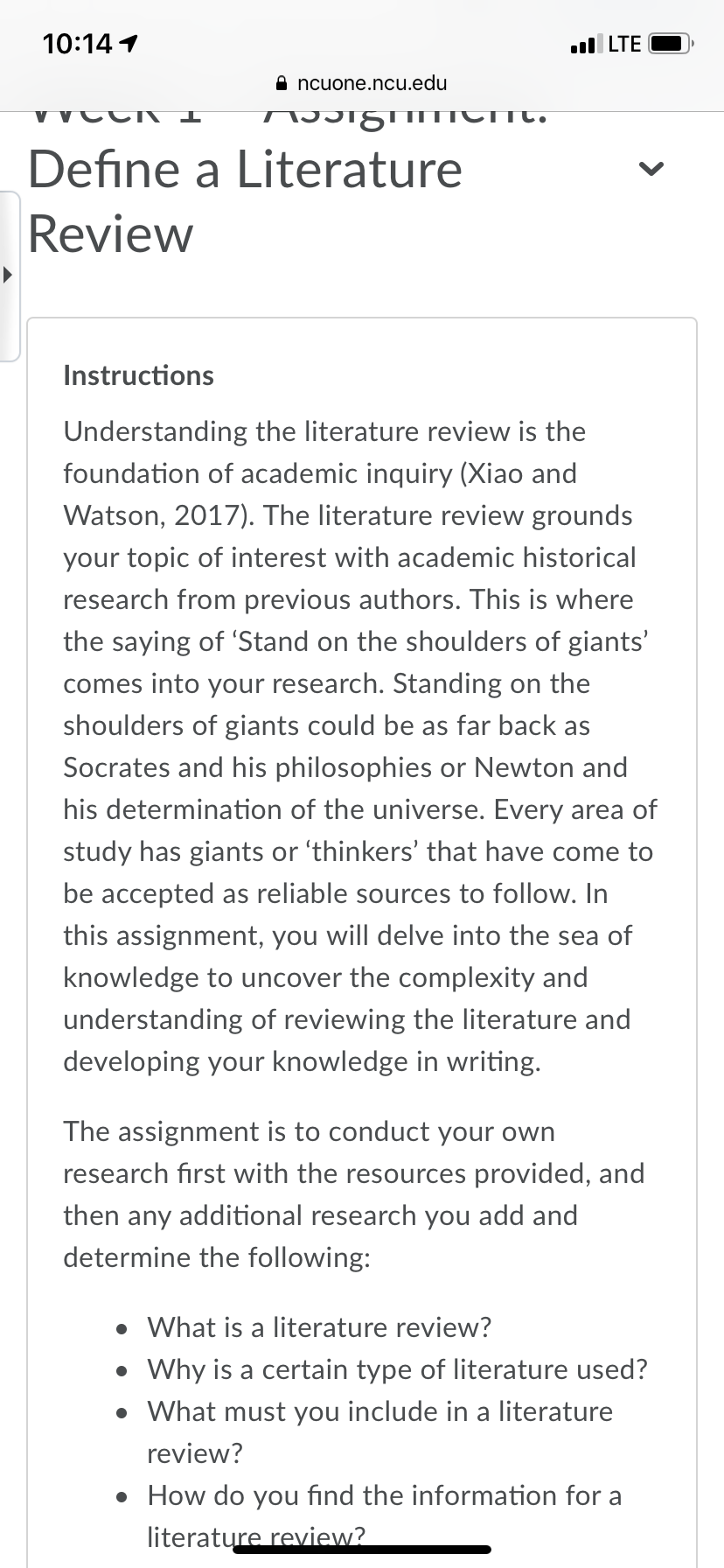This screenshot has height=1568, width=724.
Task: Tap the LTE network indicator
Action: point(624,44)
